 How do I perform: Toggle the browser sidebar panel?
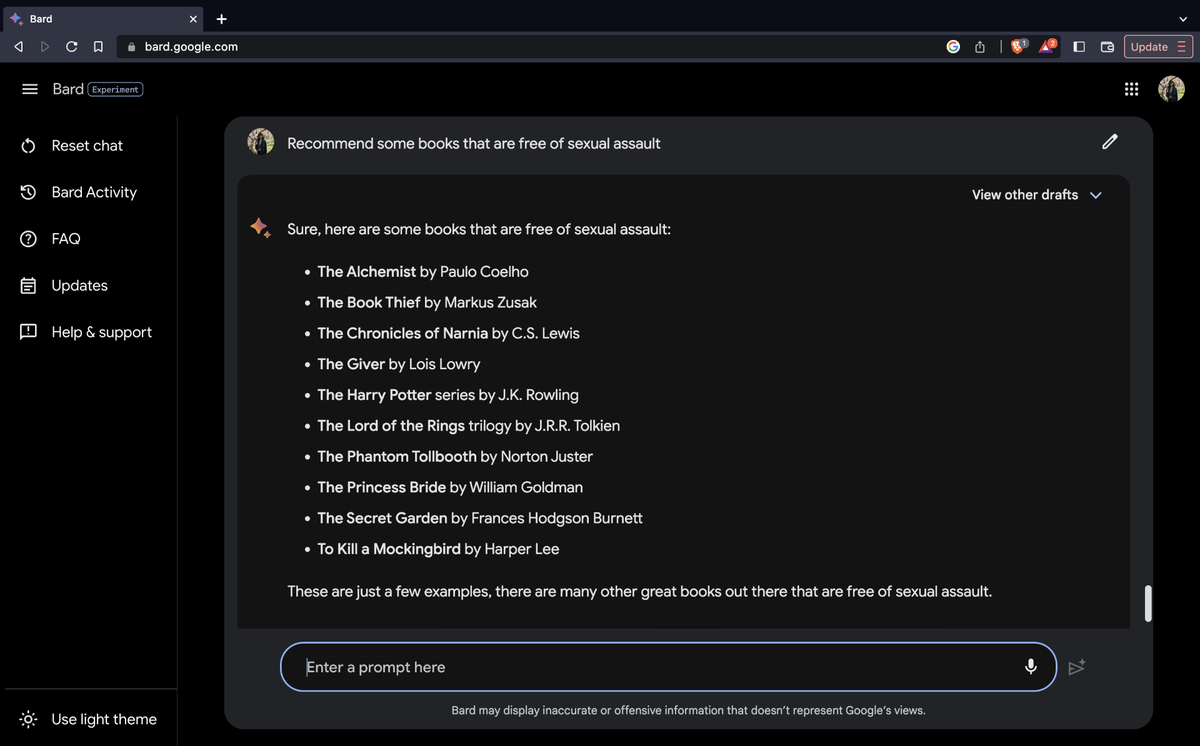(x=1079, y=46)
